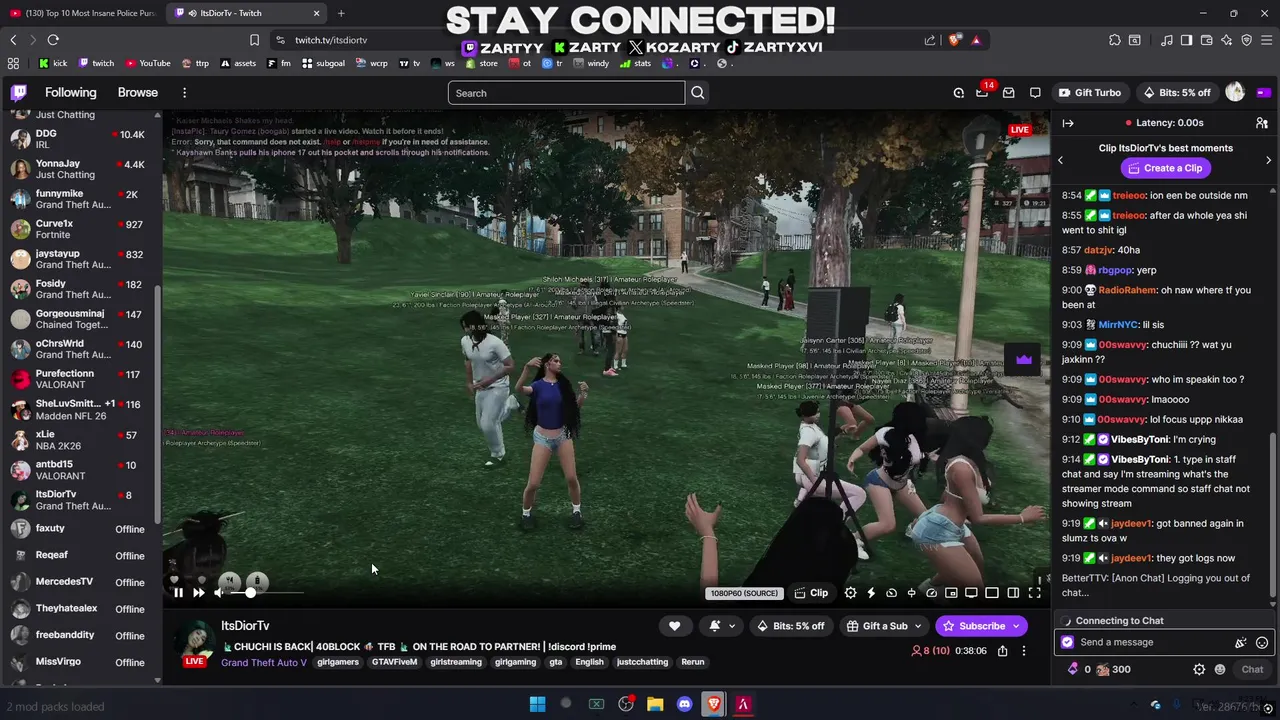The image size is (1280, 720).
Task: Go to Twitch home via logo
Action: (19, 93)
